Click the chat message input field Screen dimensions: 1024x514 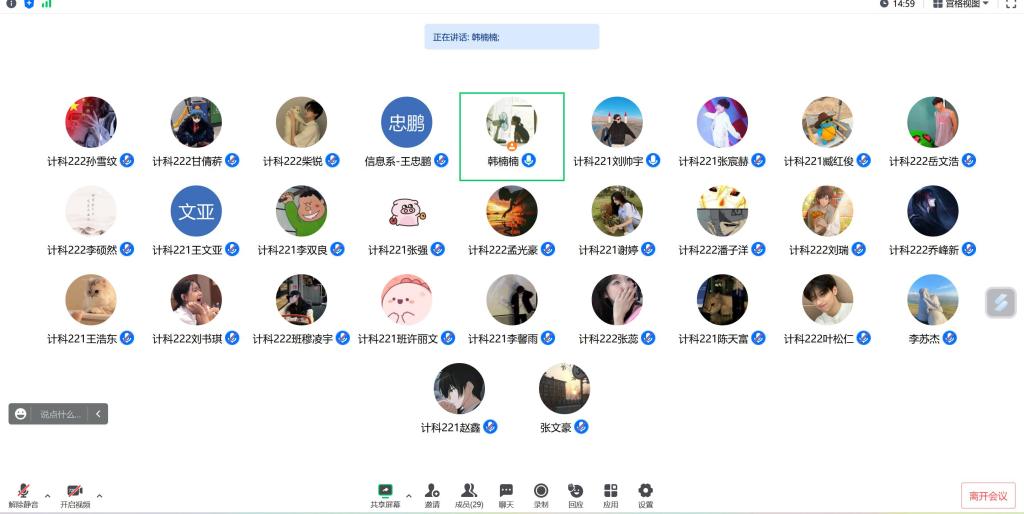point(60,414)
